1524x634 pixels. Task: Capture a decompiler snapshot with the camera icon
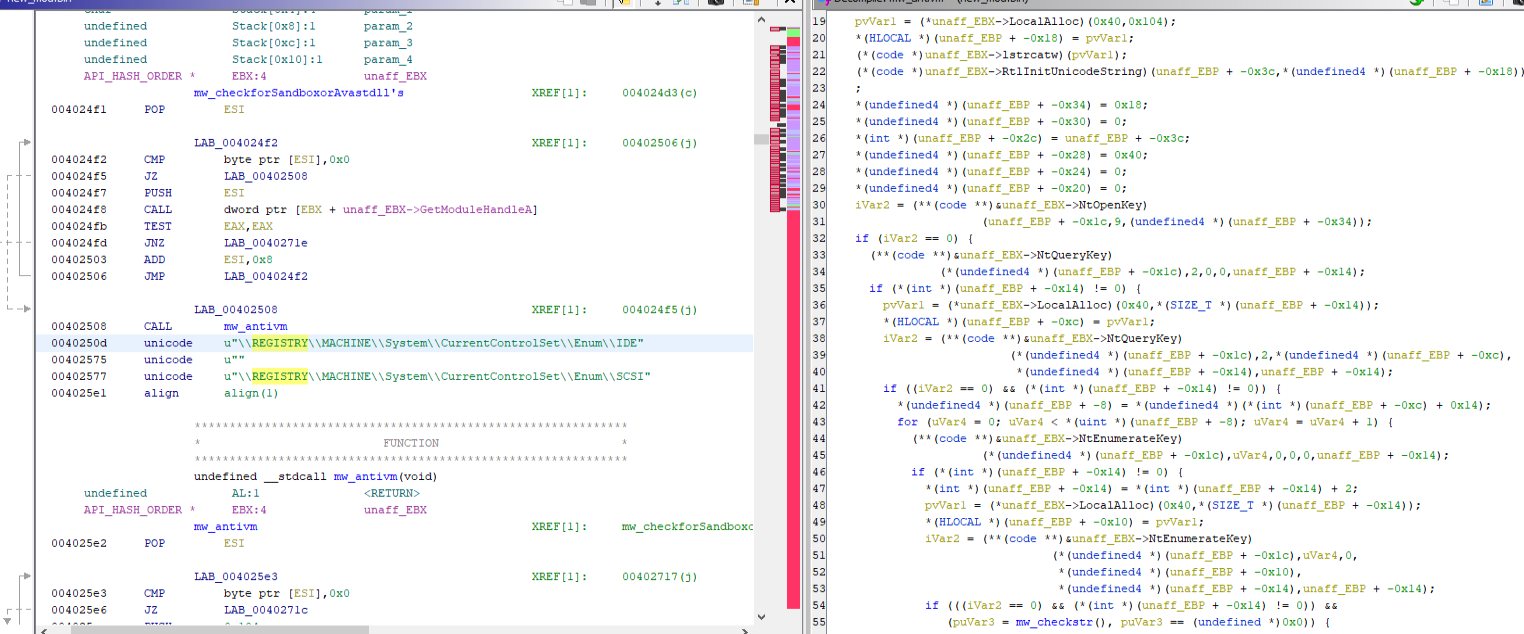click(x=1518, y=3)
